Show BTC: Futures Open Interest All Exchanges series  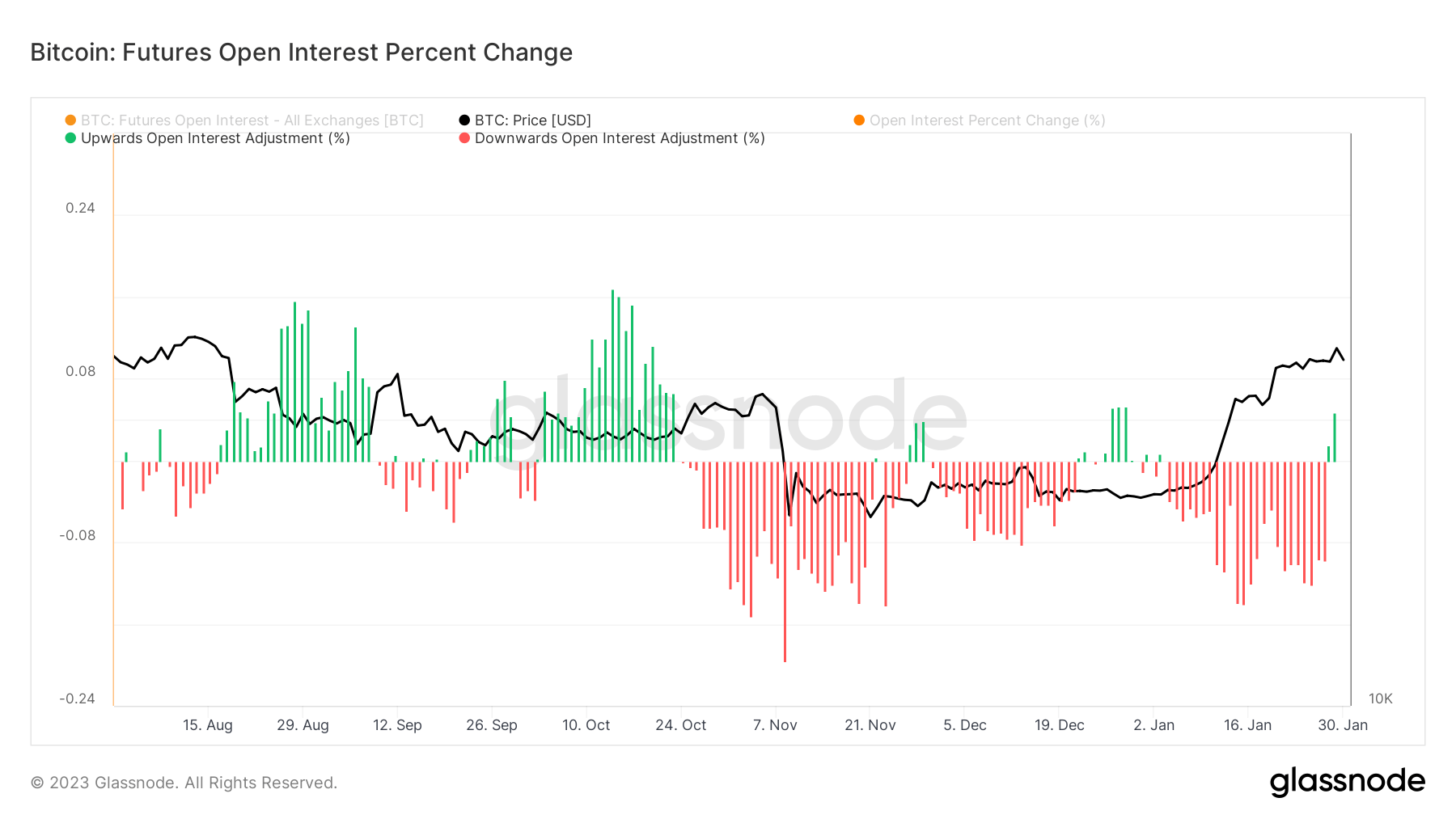coord(252,120)
